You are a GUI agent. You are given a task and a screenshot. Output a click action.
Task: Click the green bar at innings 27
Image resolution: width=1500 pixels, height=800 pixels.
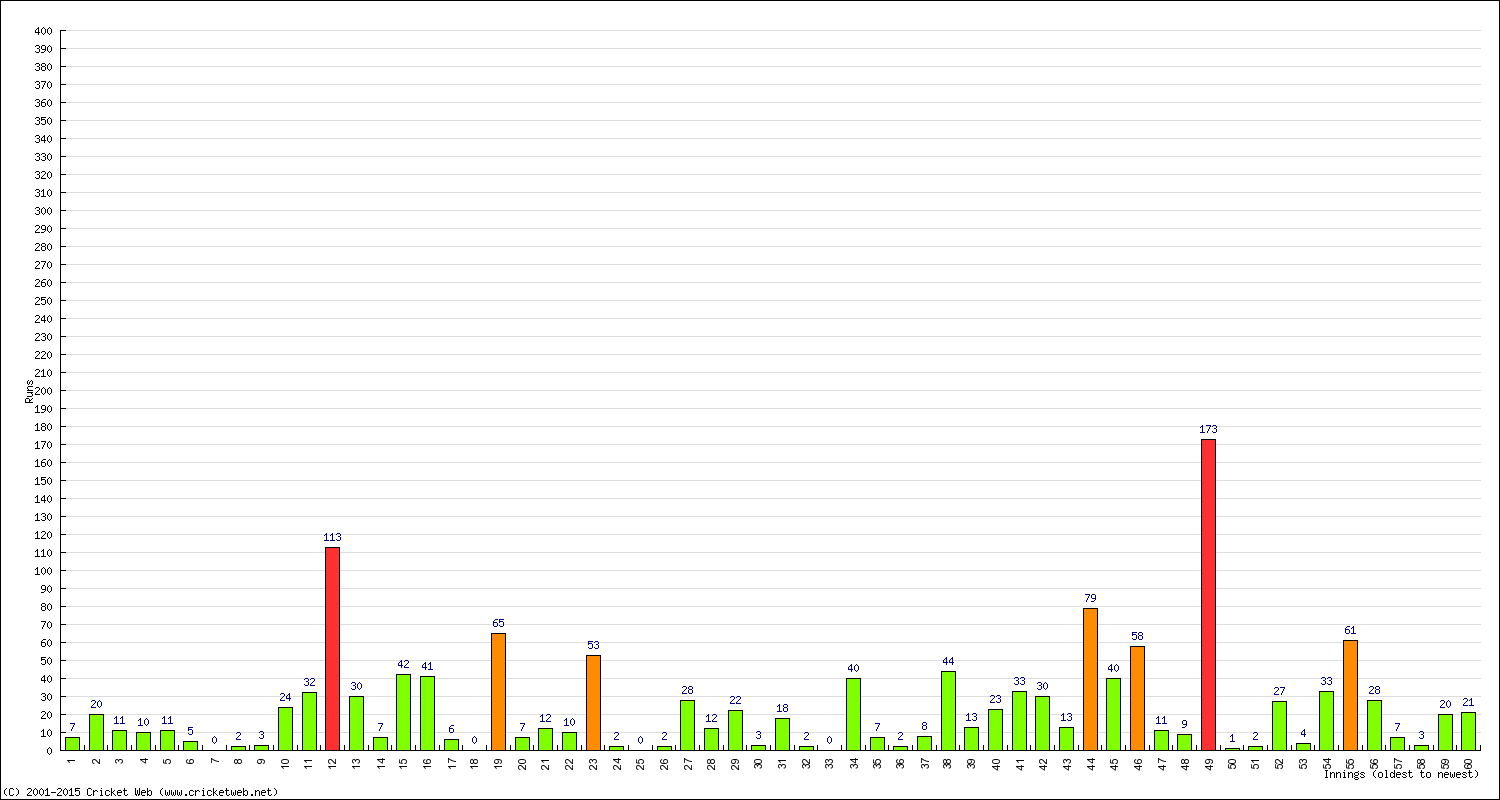click(687, 725)
